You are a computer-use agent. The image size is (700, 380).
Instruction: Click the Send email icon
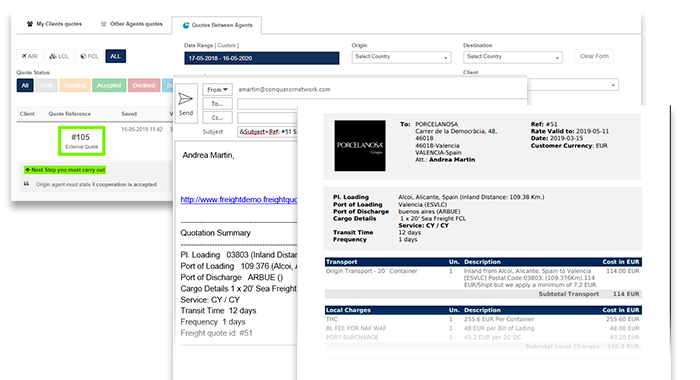pos(186,103)
